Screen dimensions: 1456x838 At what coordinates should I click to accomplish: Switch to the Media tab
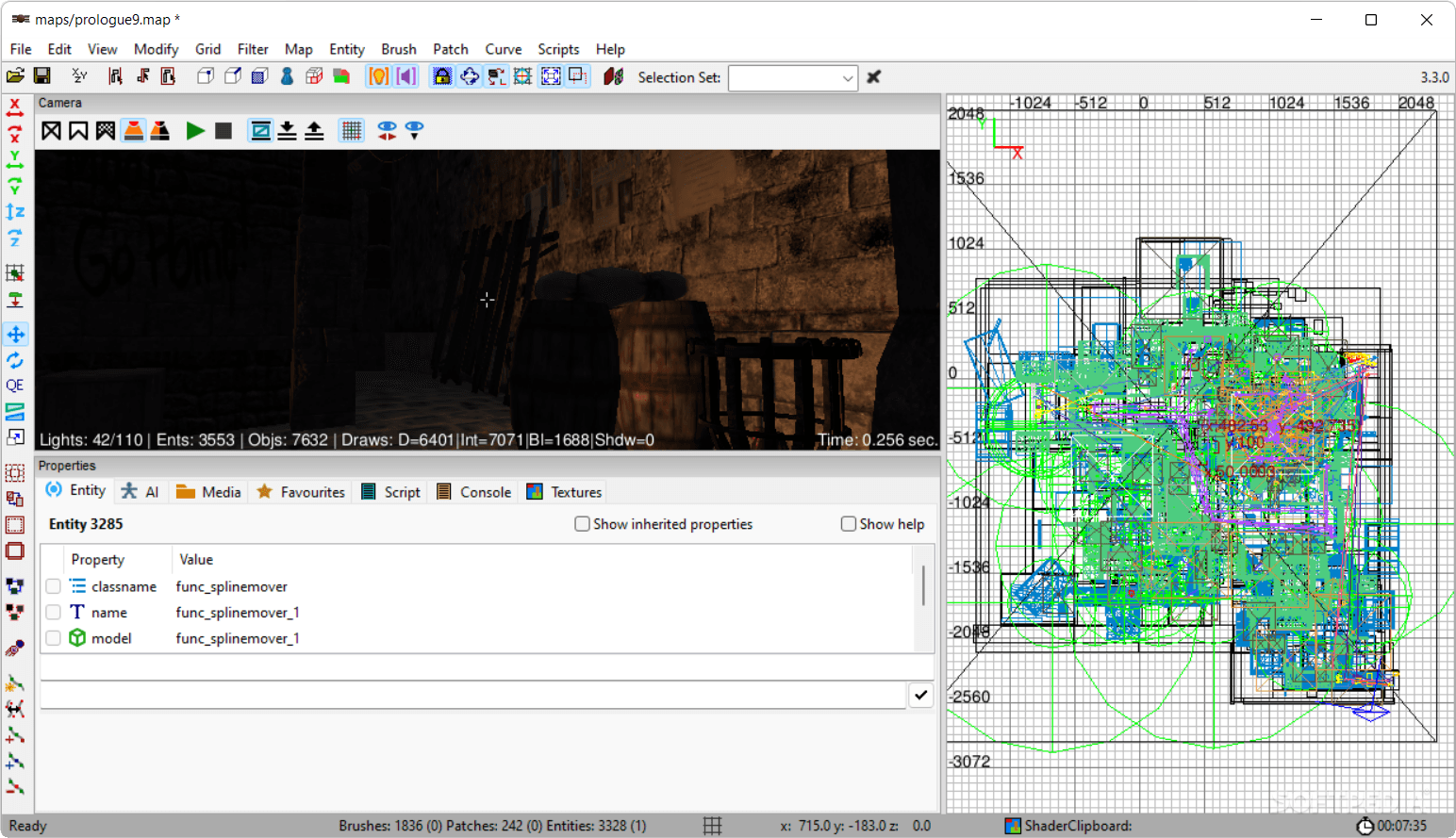(x=208, y=492)
